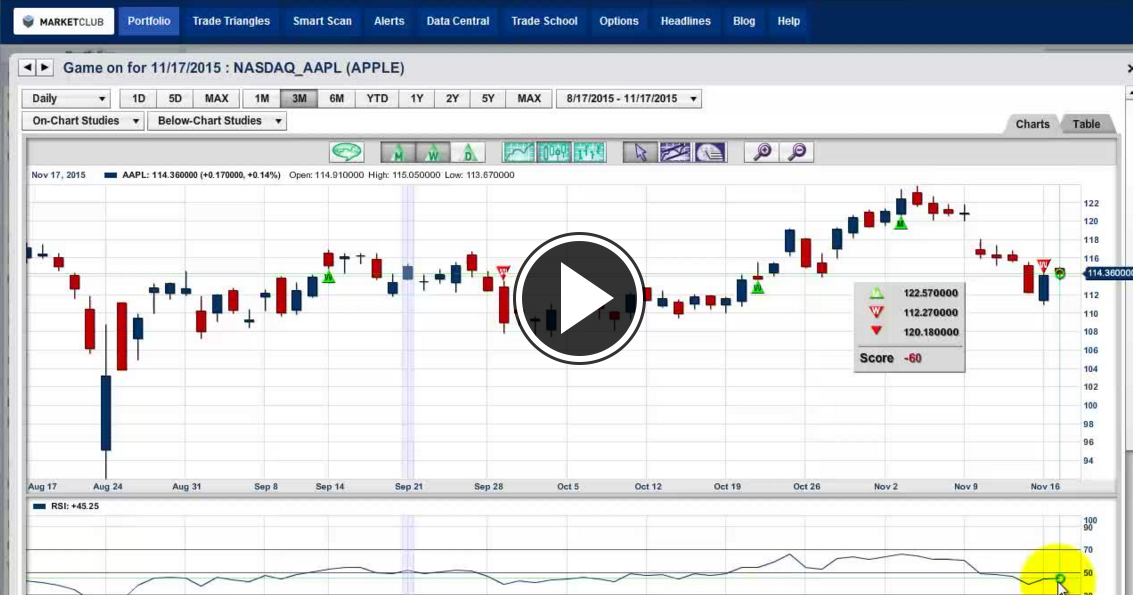
Task: Play the video with center play button
Action: point(579,297)
